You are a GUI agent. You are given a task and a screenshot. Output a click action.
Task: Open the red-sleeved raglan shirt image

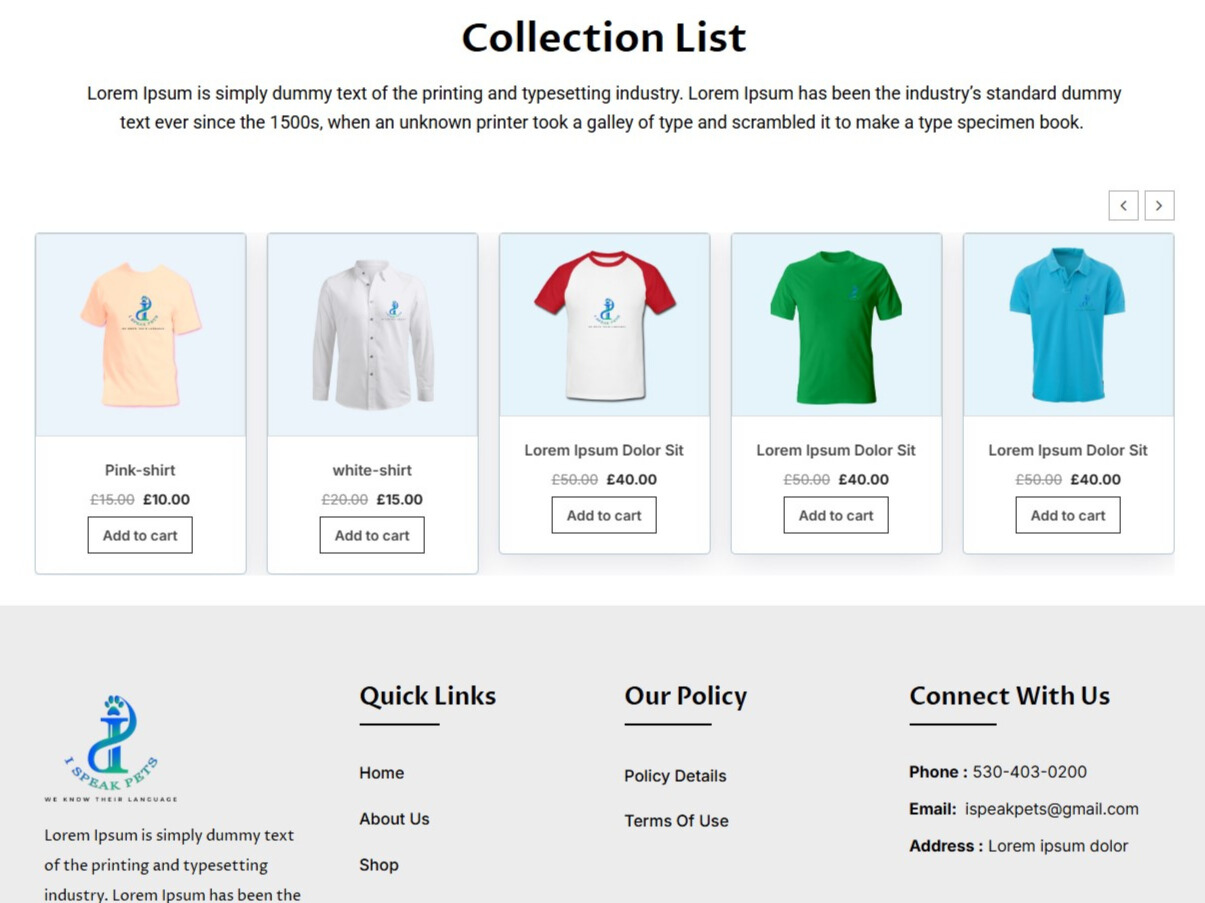pyautogui.click(x=604, y=324)
